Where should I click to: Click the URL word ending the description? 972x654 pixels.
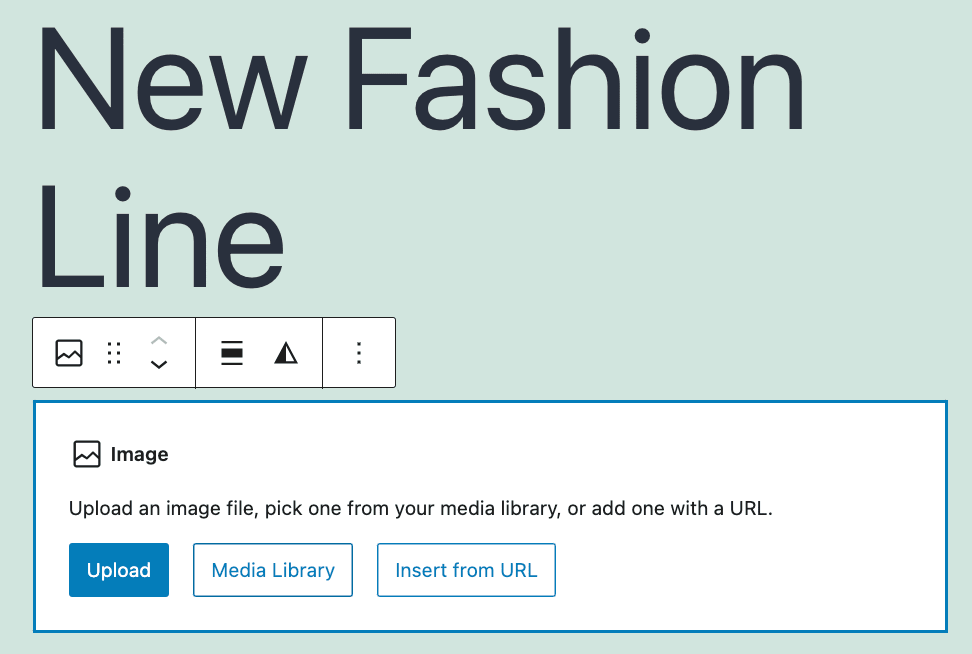pyautogui.click(x=751, y=508)
